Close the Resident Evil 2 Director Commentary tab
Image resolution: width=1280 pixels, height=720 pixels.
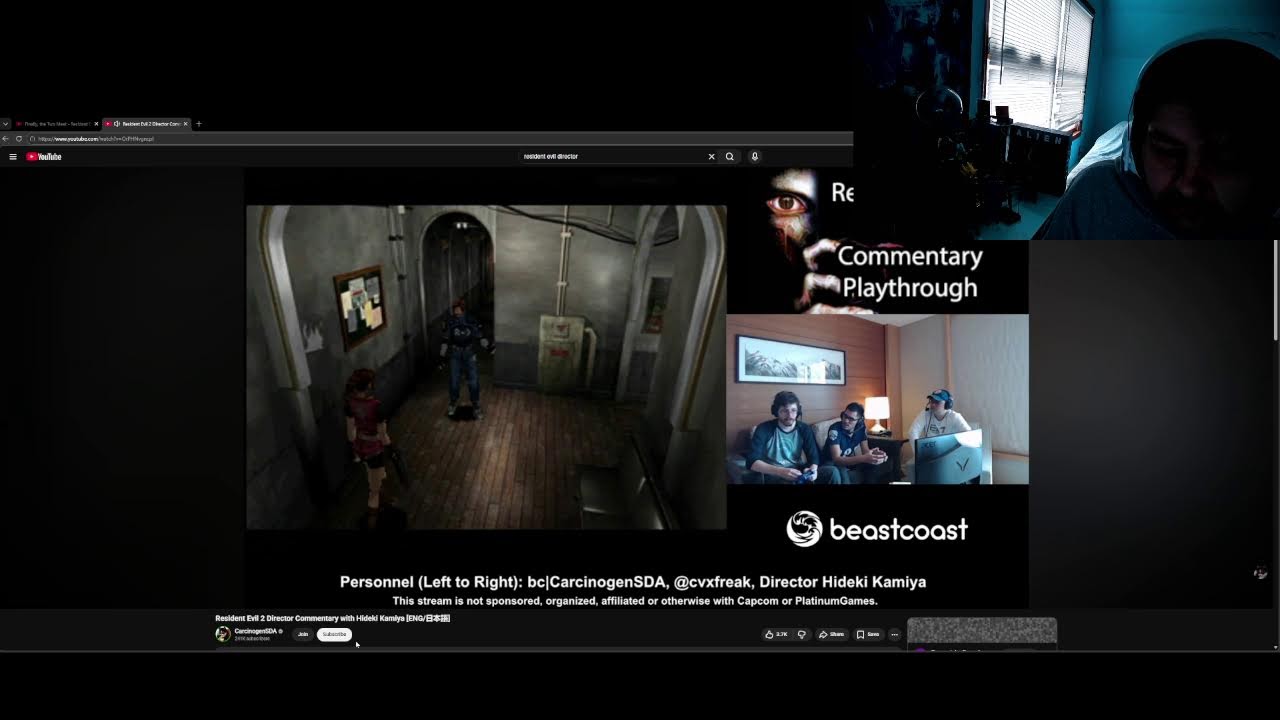pyautogui.click(x=185, y=124)
